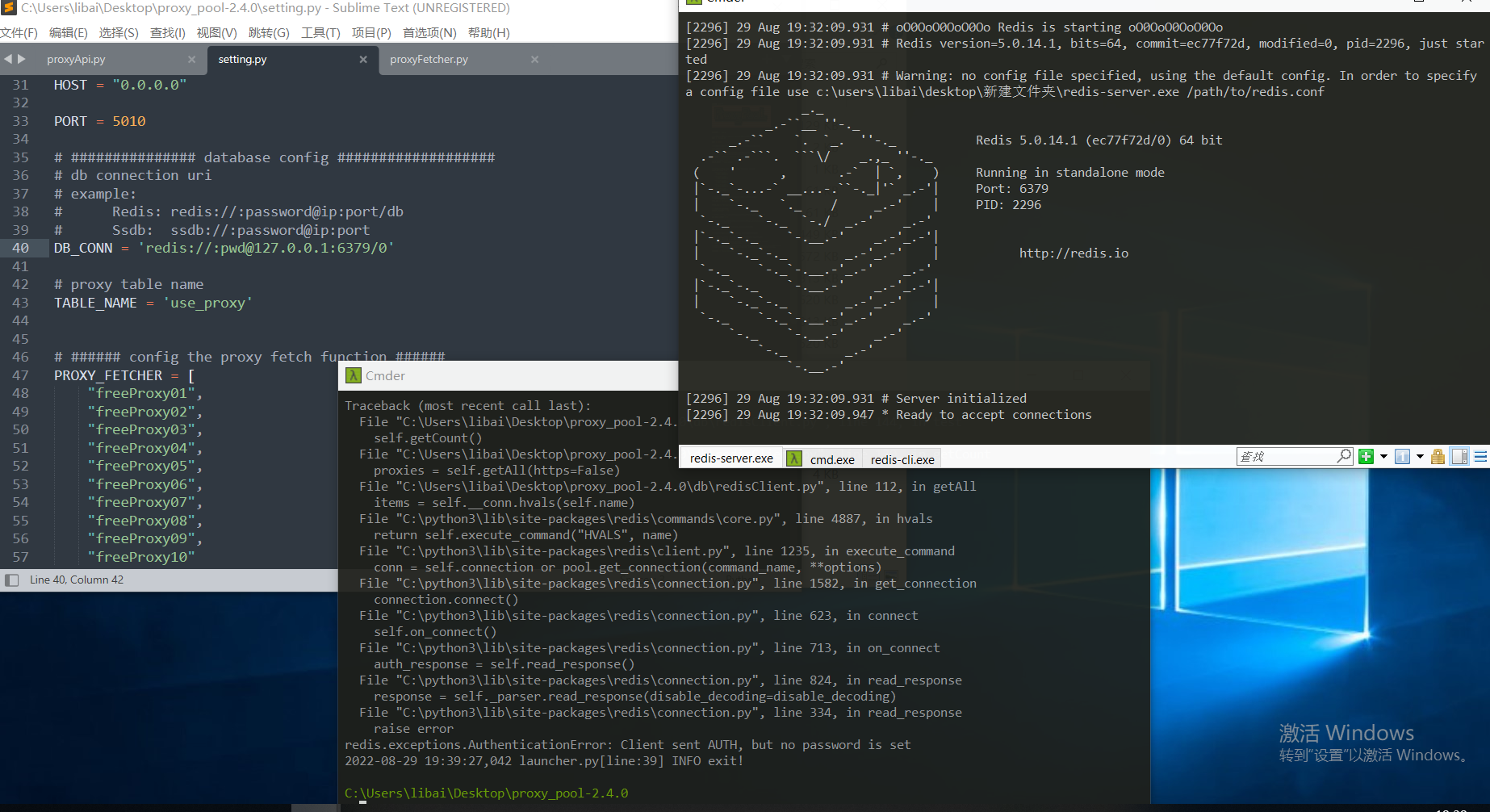Open the 查找(I) menu
The width and height of the screenshot is (1490, 812).
(x=168, y=33)
